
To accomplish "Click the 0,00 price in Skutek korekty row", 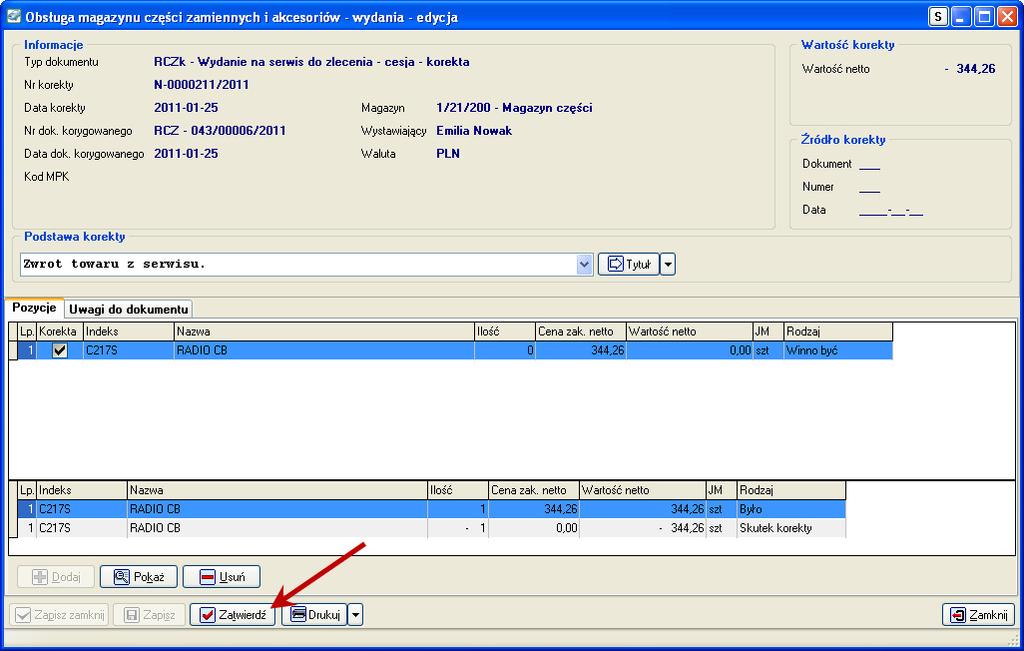I will pyautogui.click(x=534, y=528).
